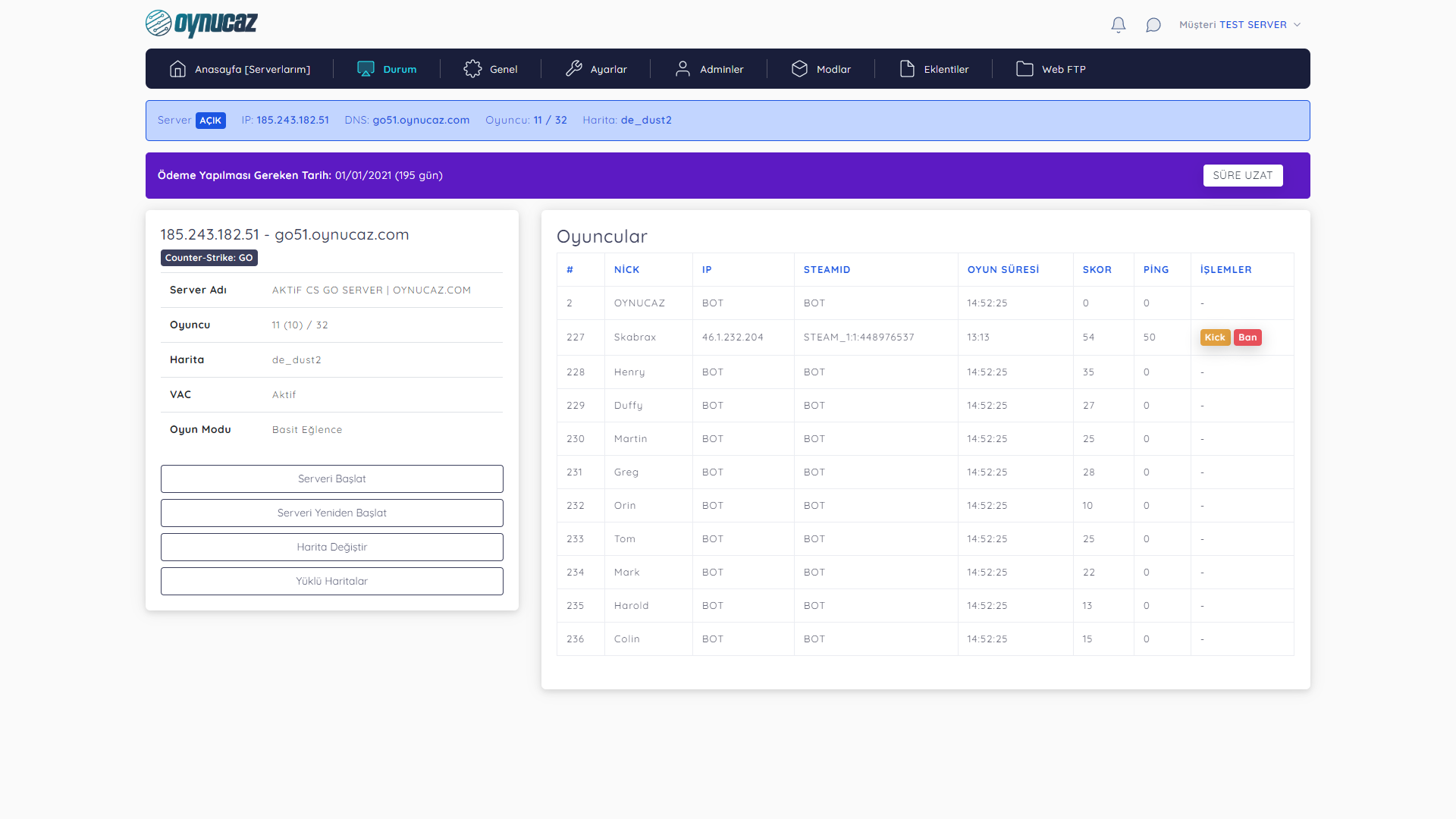Open the Adminler menu item

708,69
